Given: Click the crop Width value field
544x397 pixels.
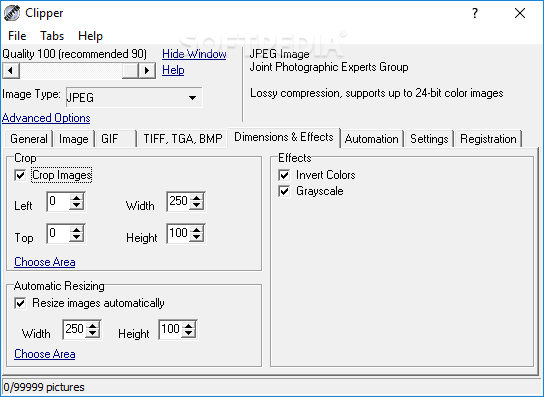Looking at the screenshot, I should 179,201.
